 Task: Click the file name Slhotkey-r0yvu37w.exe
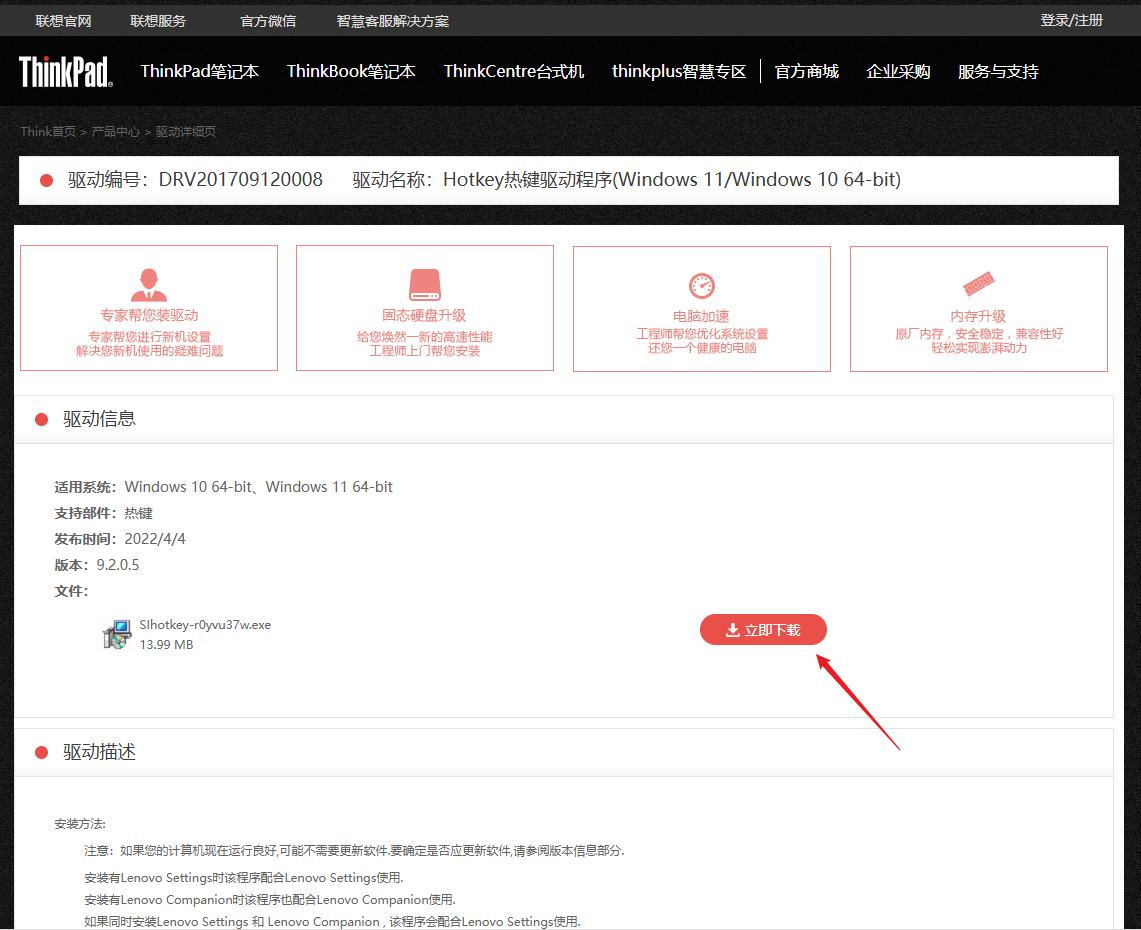(205, 624)
